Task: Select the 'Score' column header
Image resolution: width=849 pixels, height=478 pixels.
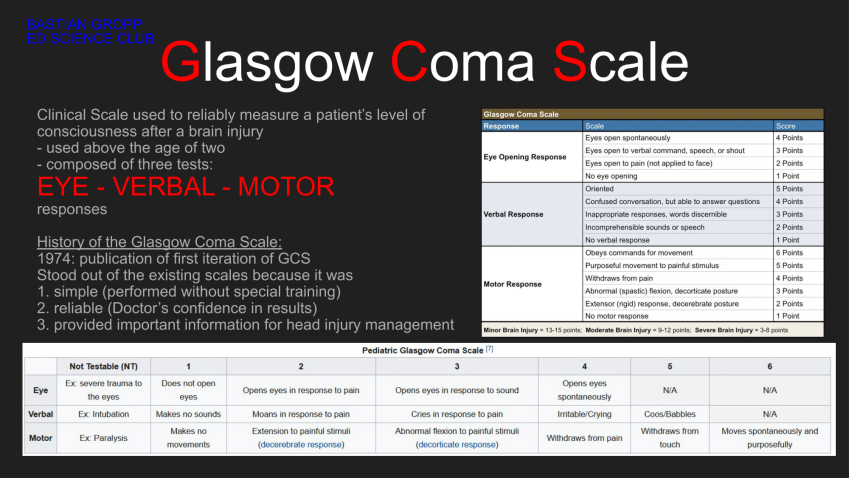Action: pyautogui.click(x=786, y=127)
